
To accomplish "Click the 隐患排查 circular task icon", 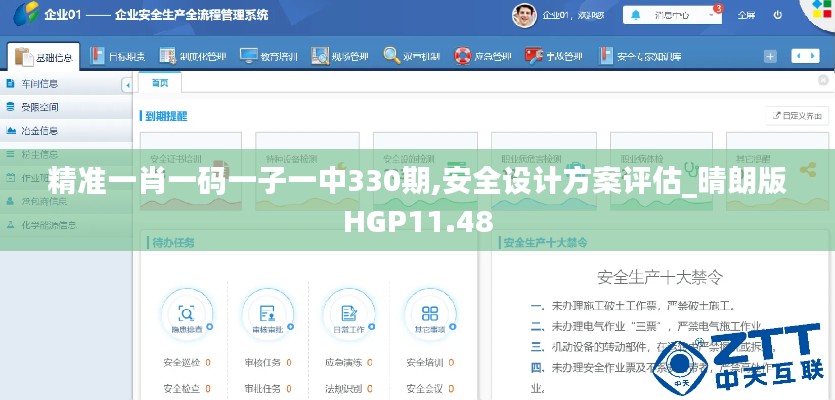I will [x=187, y=314].
